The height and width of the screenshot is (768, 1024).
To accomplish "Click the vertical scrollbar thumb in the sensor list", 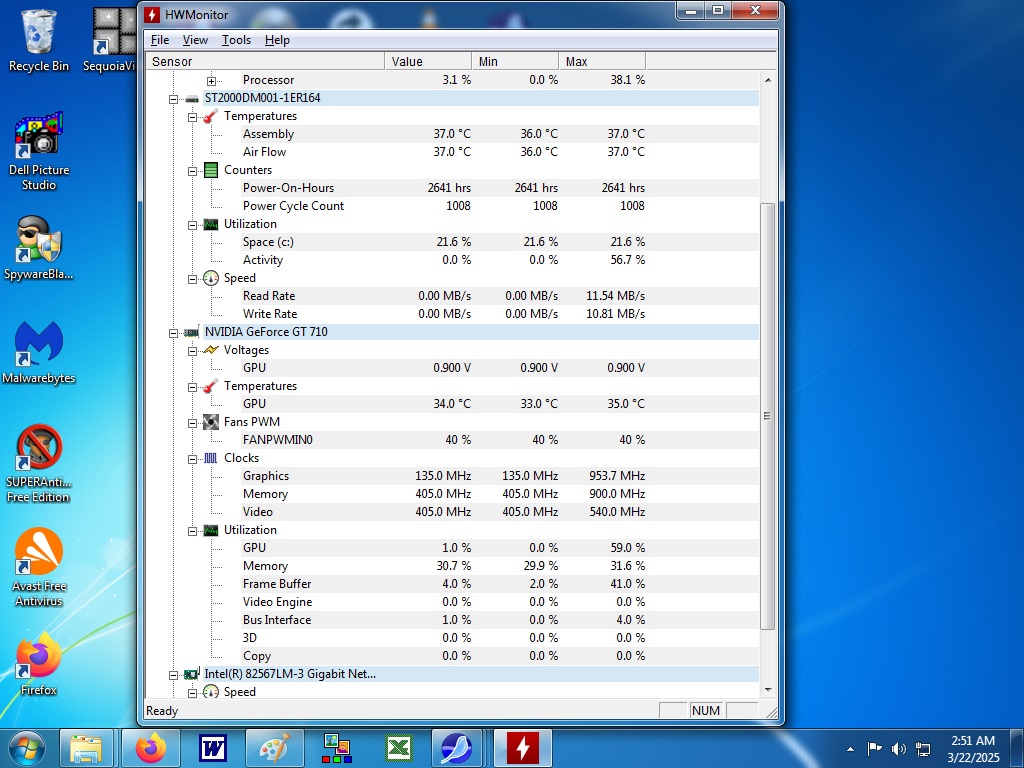I will [768, 416].
